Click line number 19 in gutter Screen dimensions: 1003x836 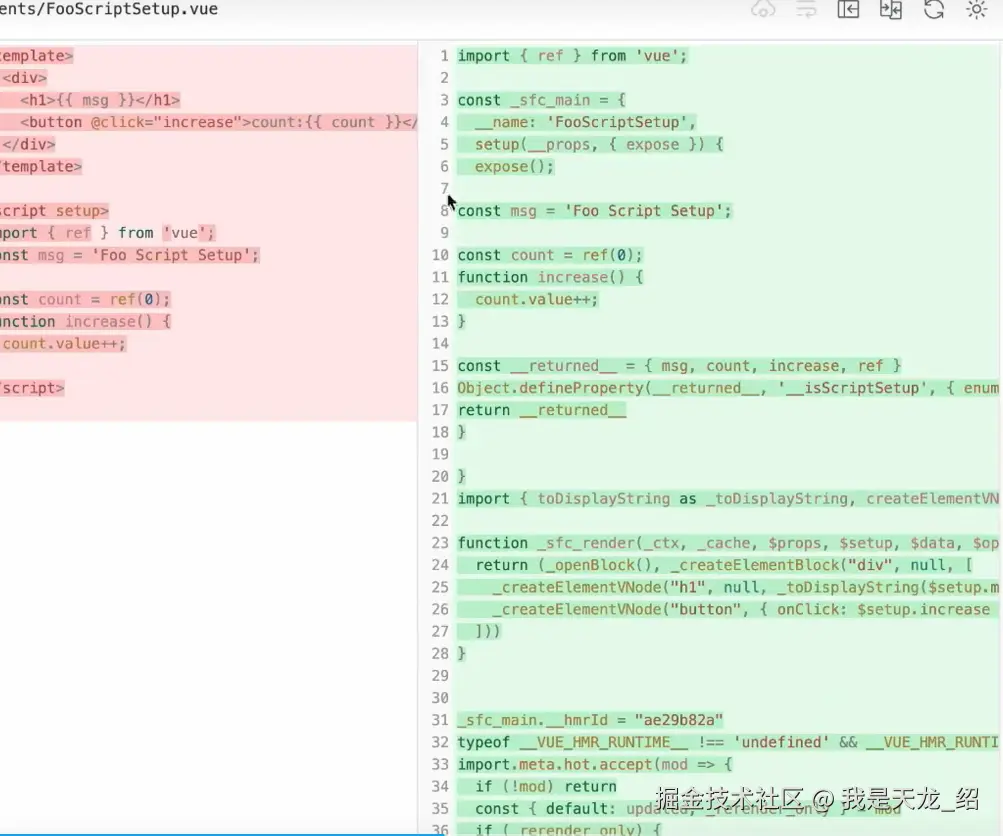pos(440,454)
